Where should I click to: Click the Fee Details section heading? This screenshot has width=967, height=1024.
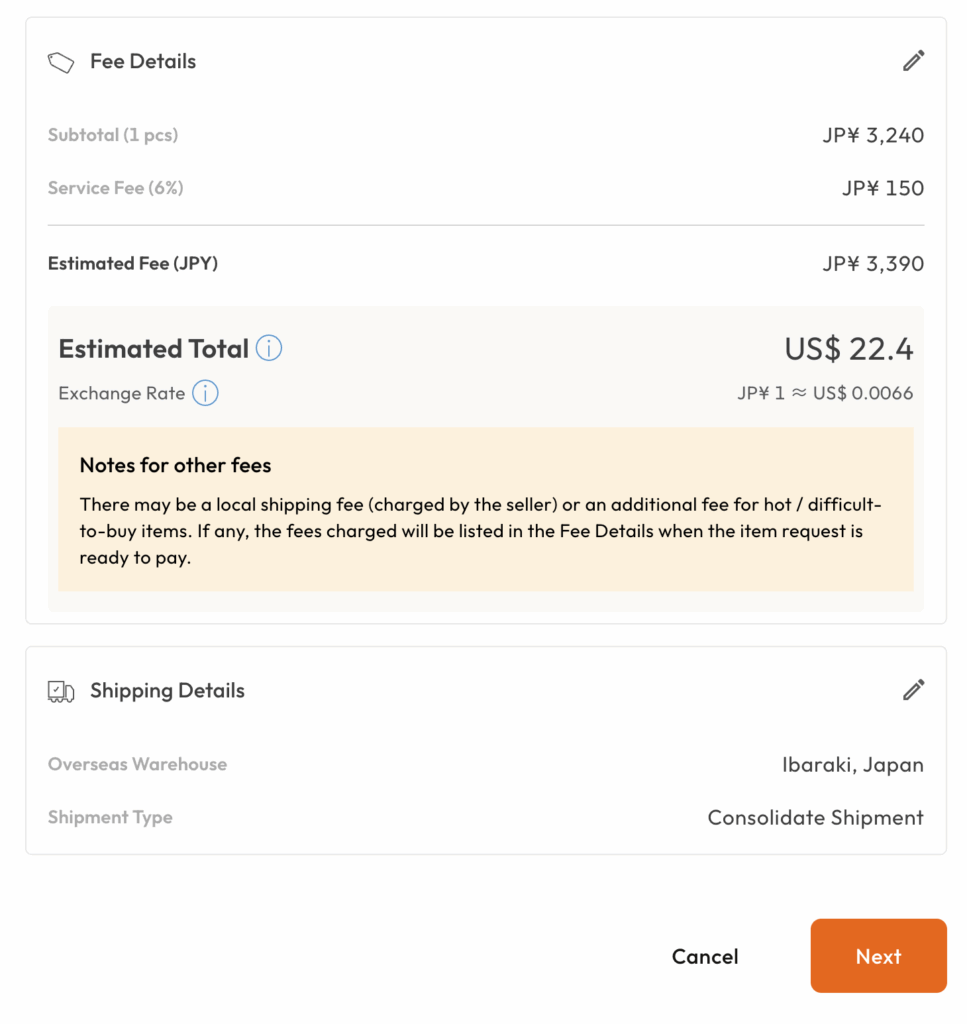[143, 62]
